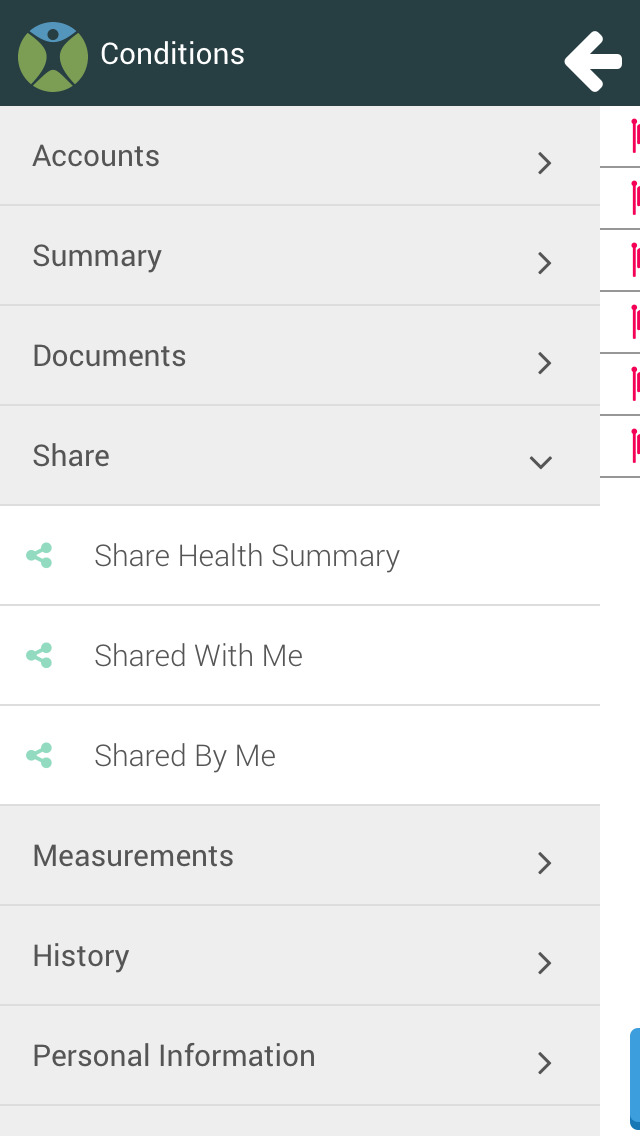This screenshot has width=640, height=1136.
Task: Tap share icon beside Shared By Me
Action: pyautogui.click(x=39, y=756)
